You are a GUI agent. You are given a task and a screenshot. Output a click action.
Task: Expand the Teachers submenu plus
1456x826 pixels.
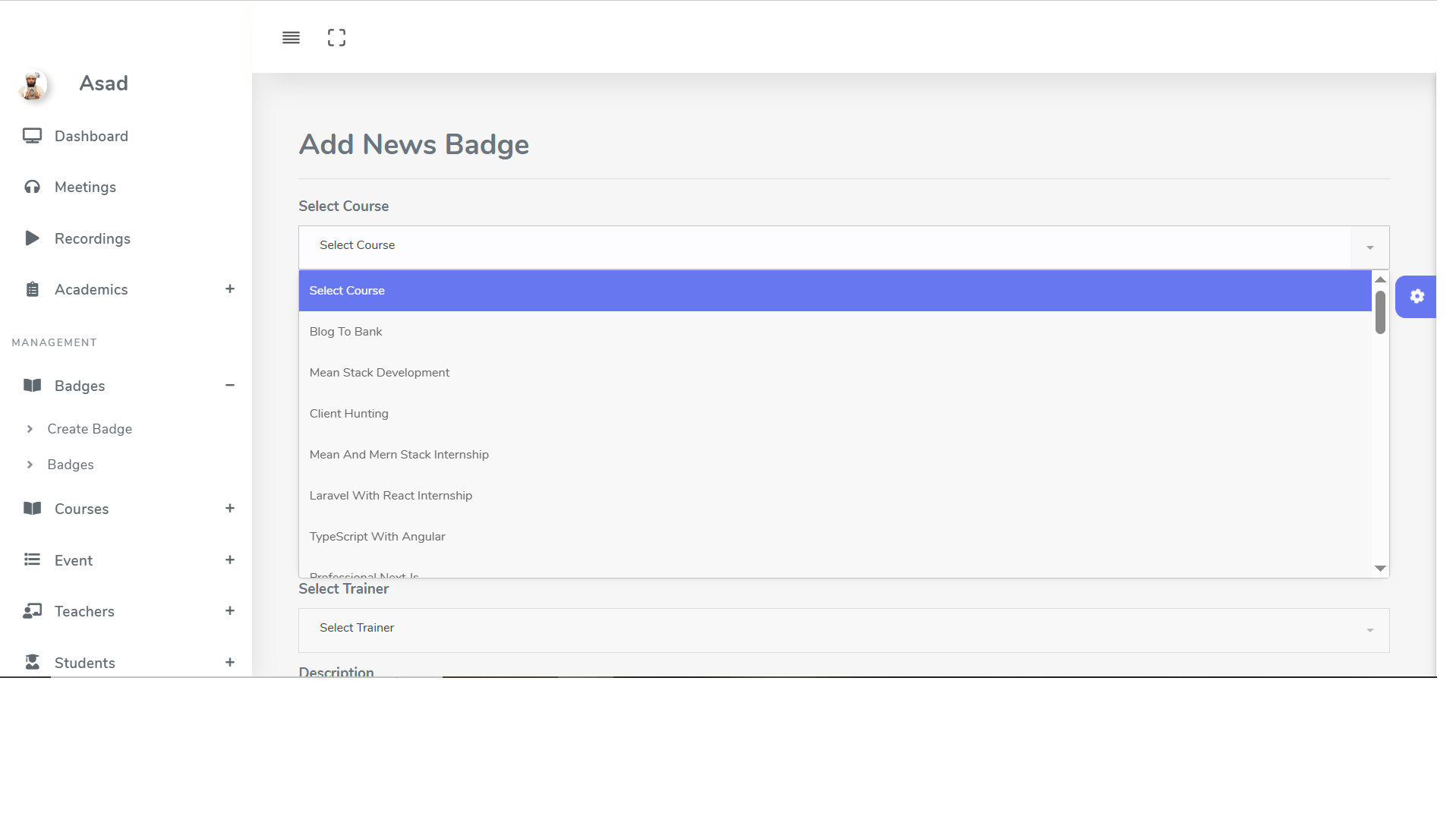(230, 611)
